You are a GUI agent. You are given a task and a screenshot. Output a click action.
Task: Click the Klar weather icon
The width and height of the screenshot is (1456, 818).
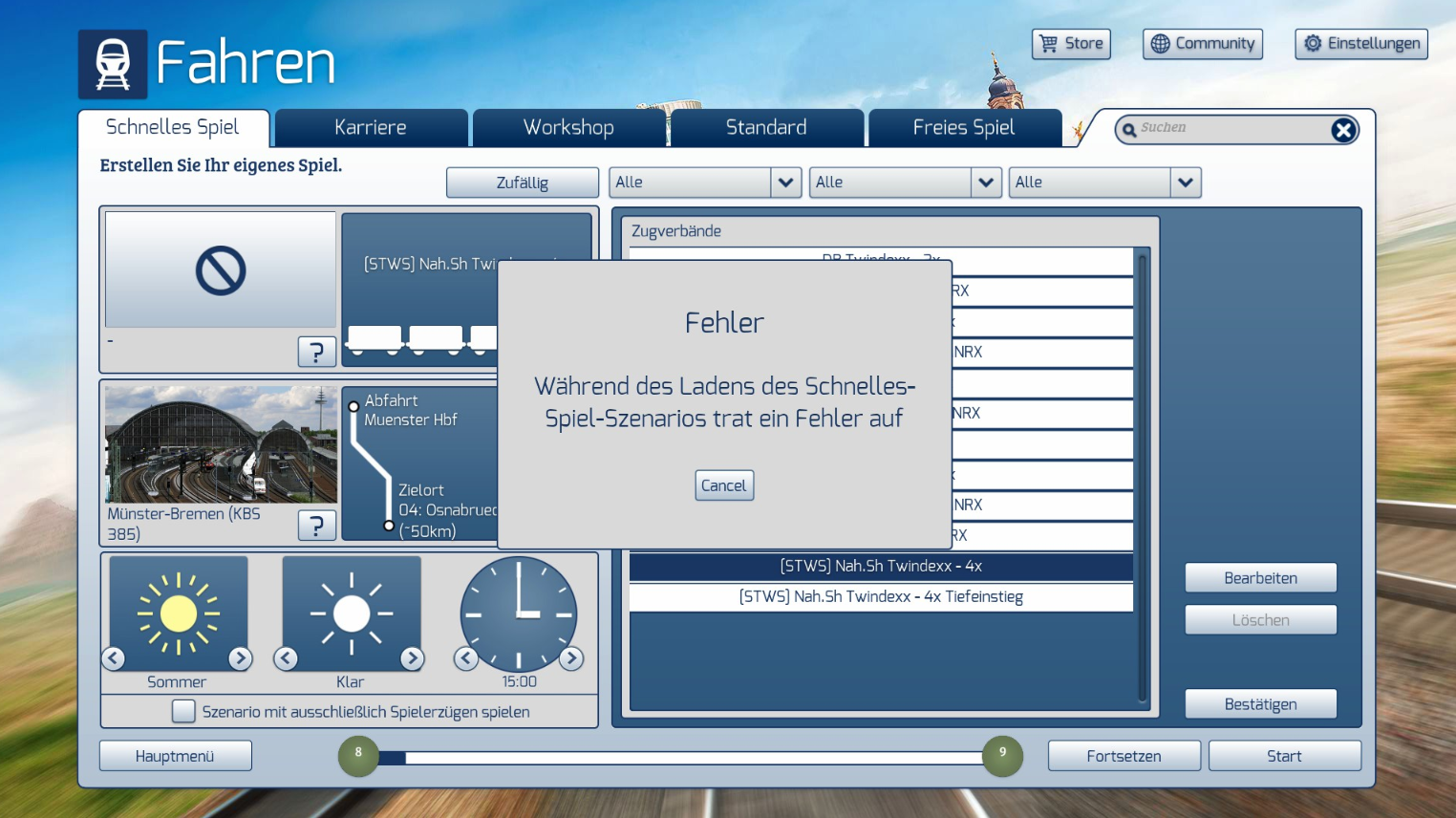(352, 613)
